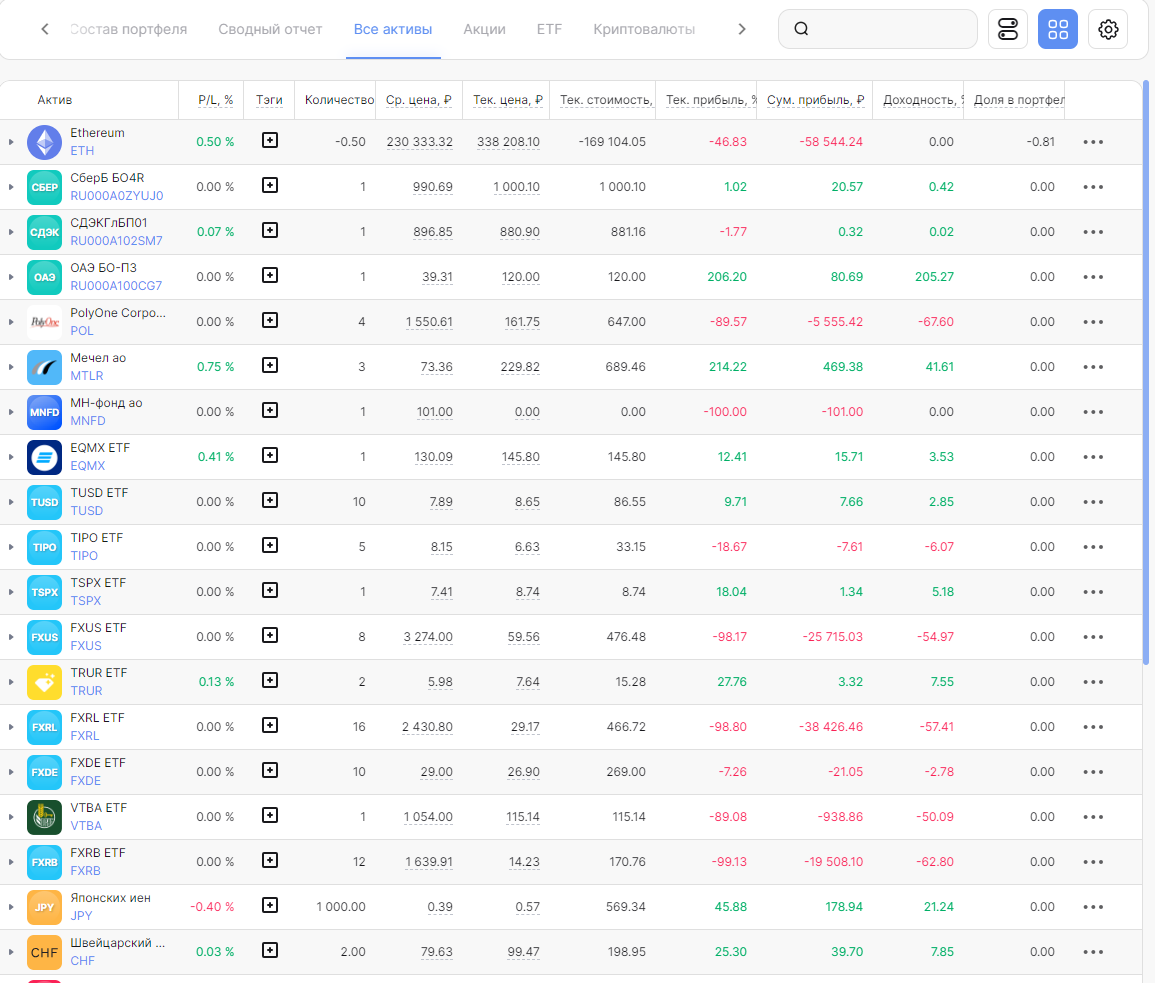Click the Ethereum coin logo icon
The image size is (1155, 983).
tap(44, 142)
